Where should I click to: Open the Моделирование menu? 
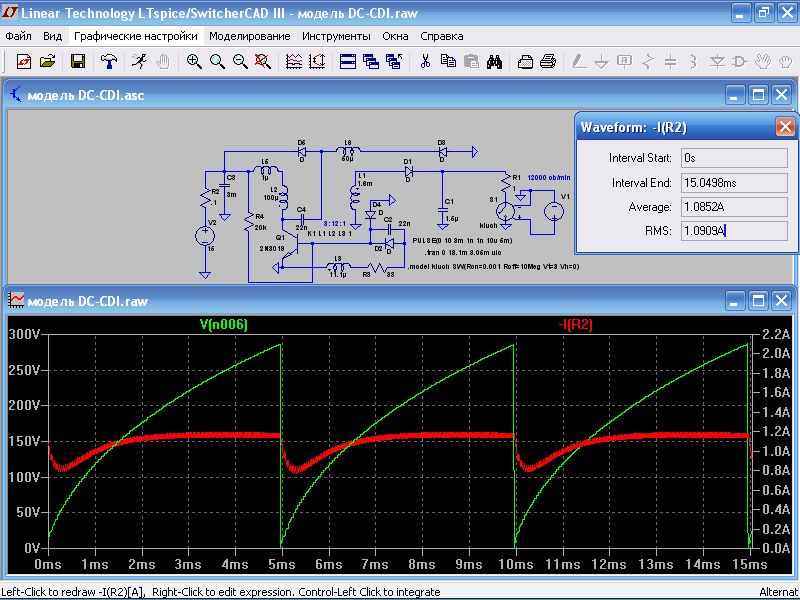pyautogui.click(x=249, y=35)
